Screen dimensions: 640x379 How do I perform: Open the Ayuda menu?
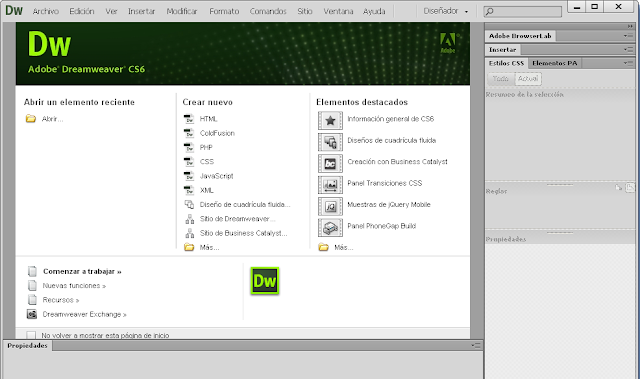(x=374, y=11)
